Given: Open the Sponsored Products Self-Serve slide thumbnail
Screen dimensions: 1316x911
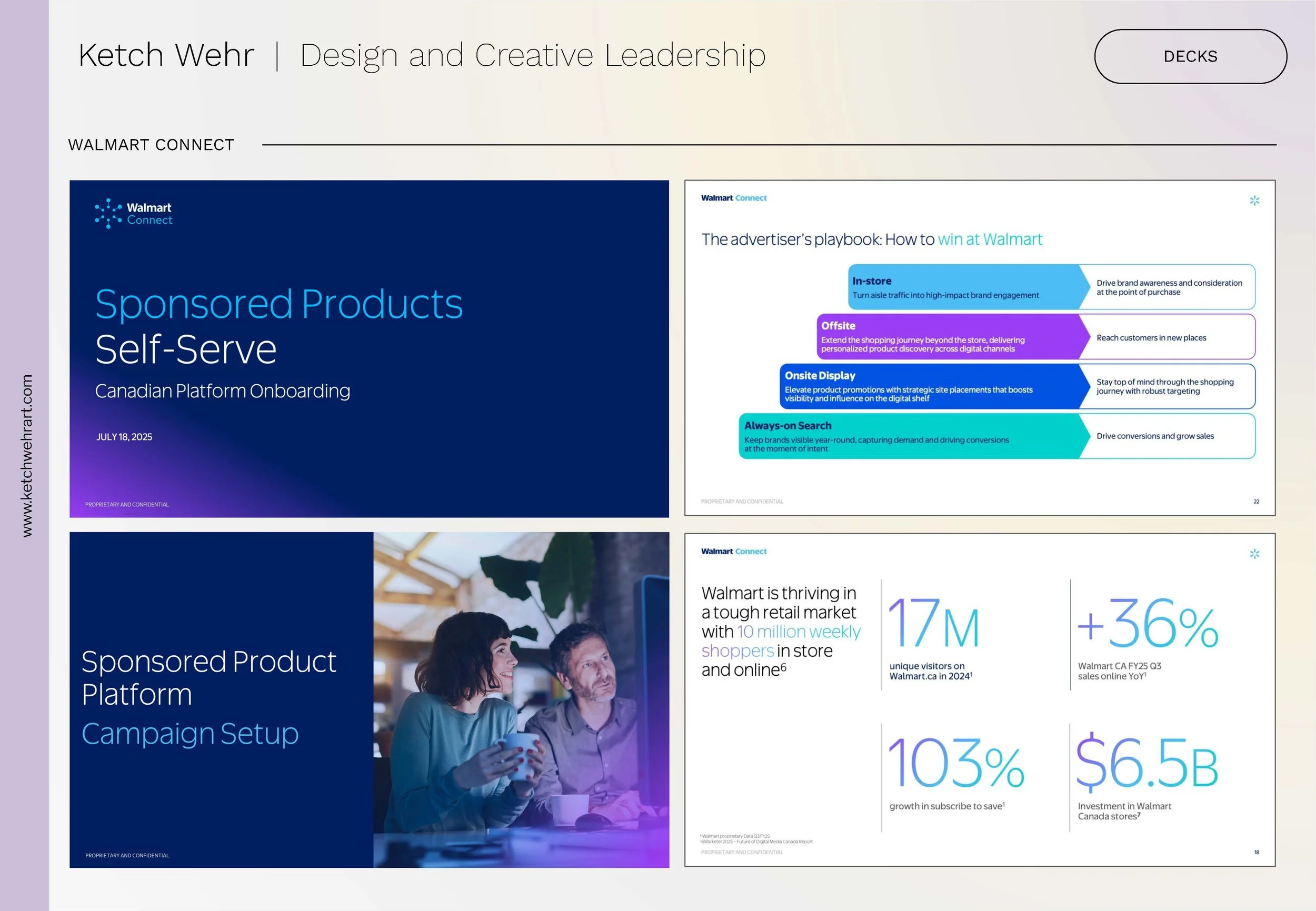Looking at the screenshot, I should [x=369, y=349].
